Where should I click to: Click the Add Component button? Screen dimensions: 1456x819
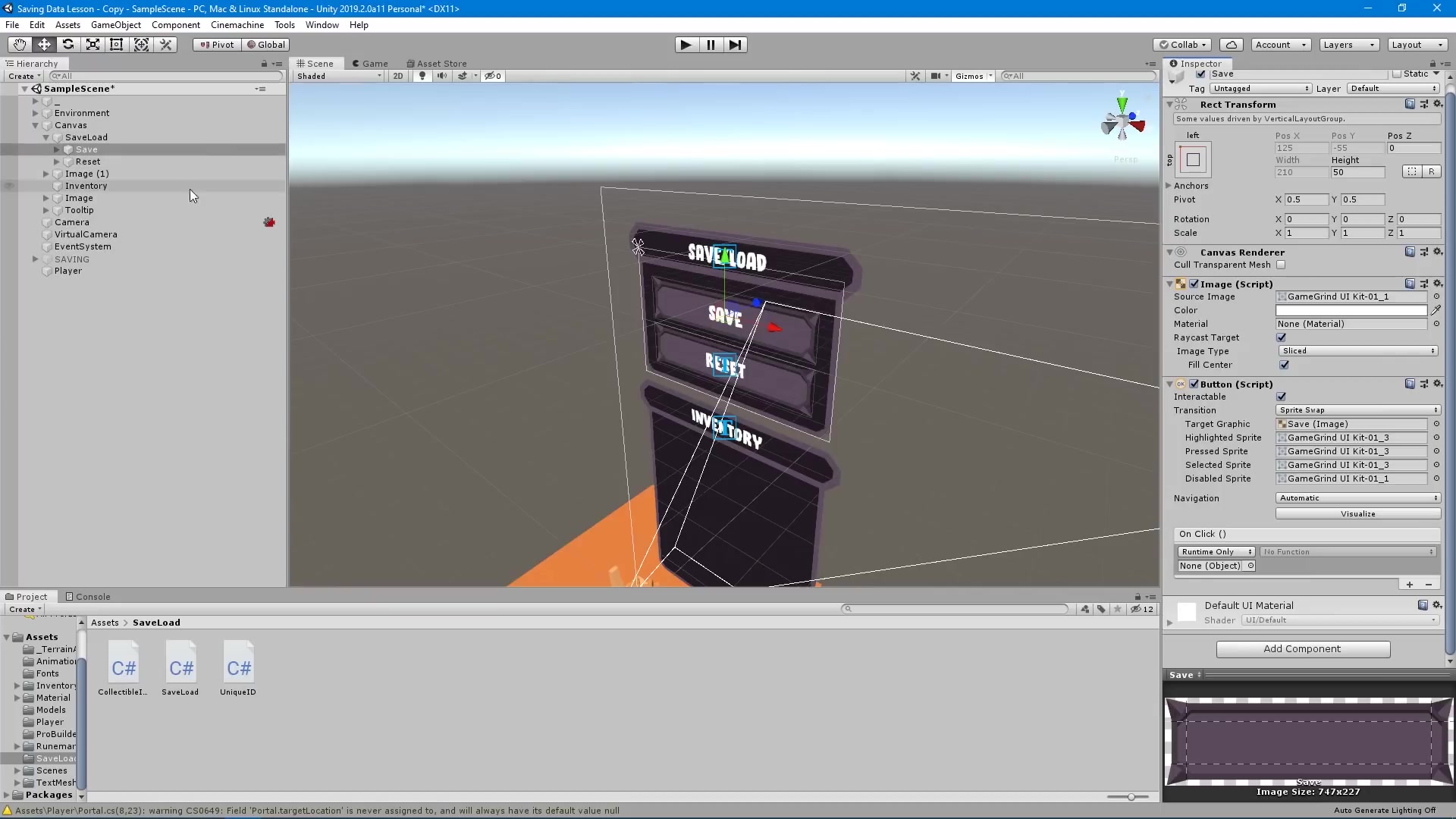(1303, 649)
